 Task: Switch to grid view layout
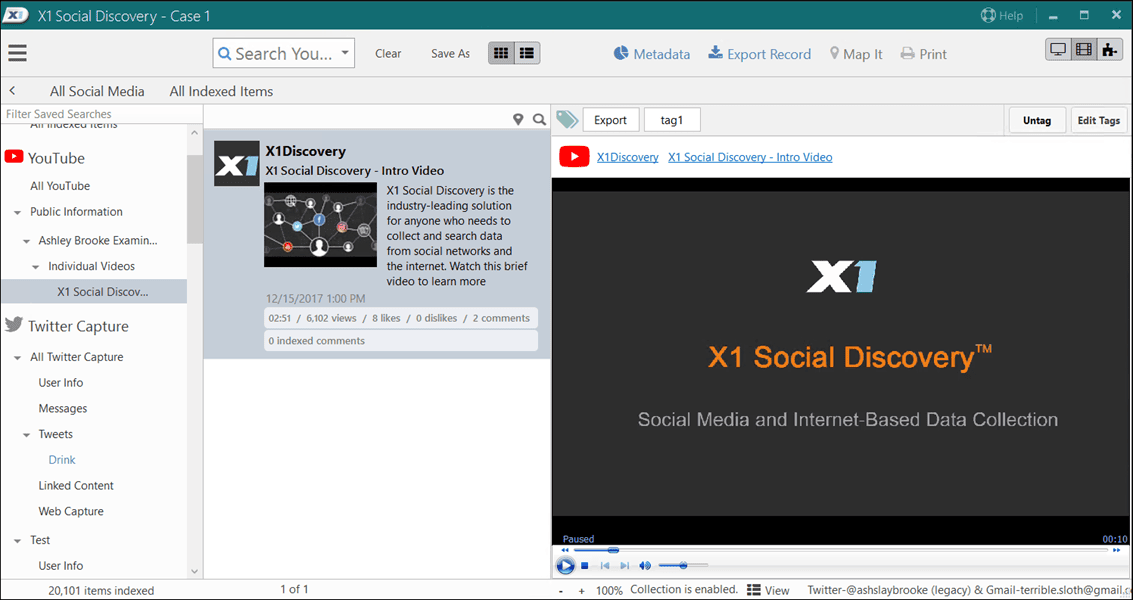(x=501, y=53)
